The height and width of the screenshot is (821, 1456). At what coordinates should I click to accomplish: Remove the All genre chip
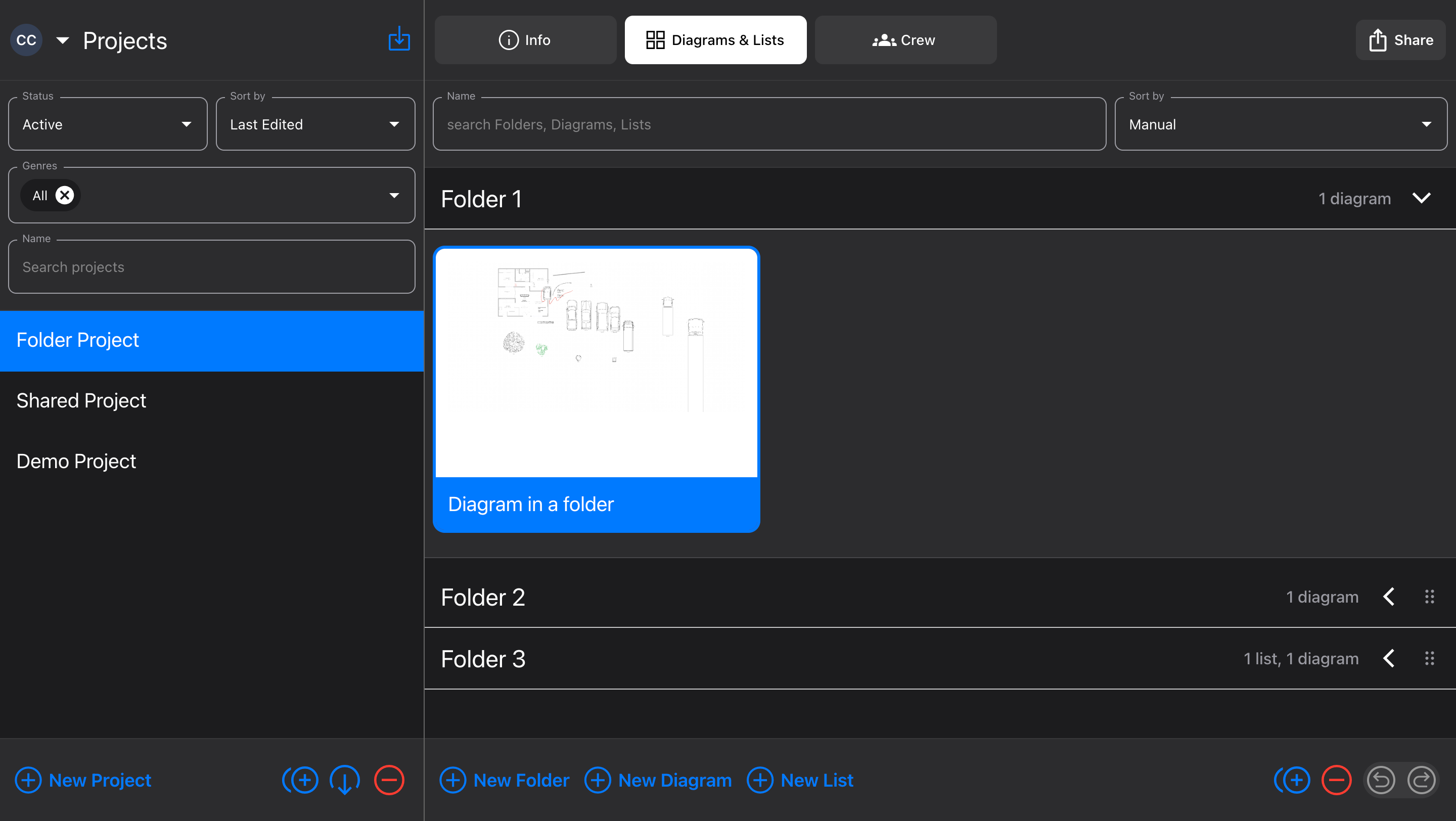65,195
